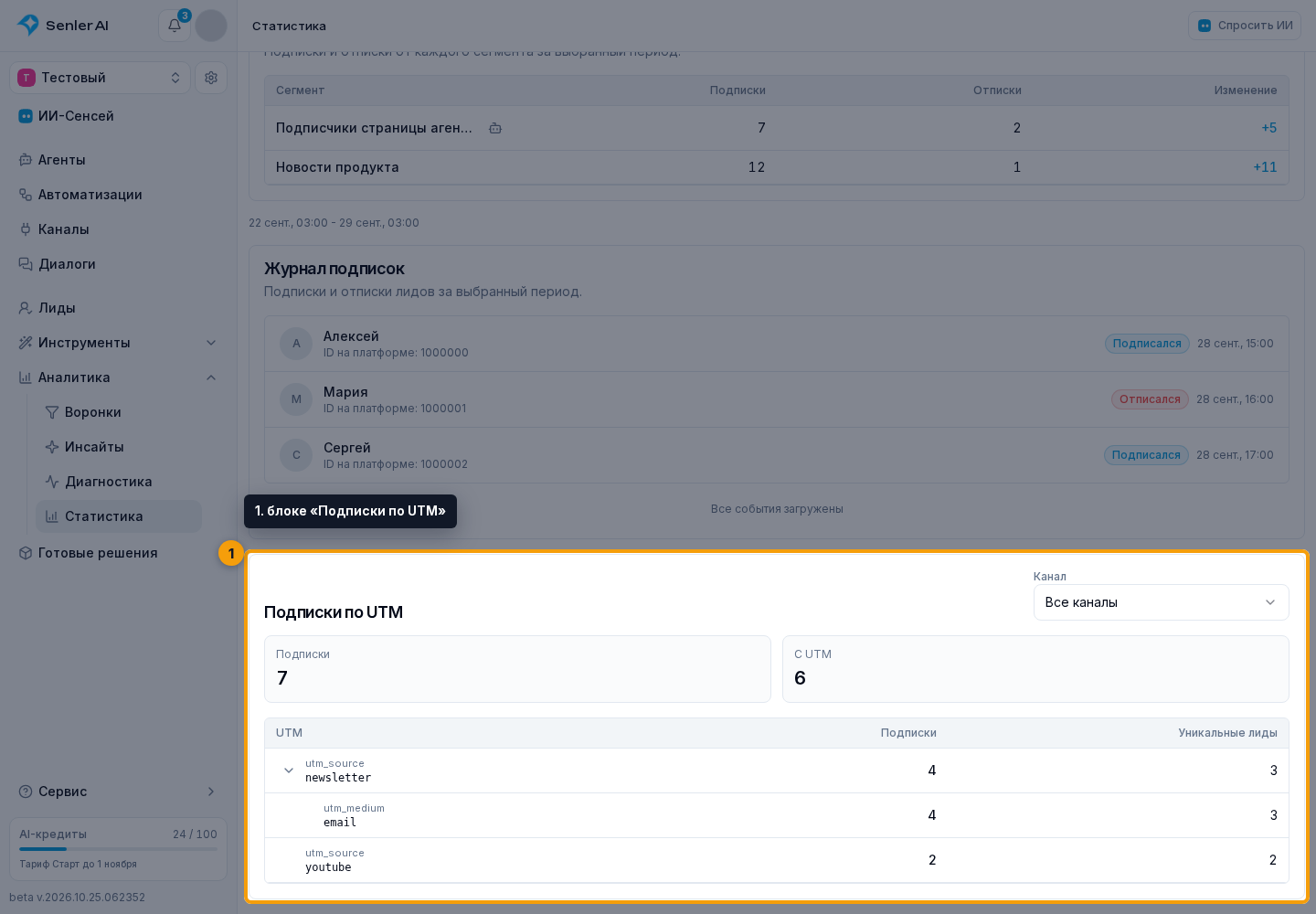Click the Инсайты sparkle icon
The width and height of the screenshot is (1316, 914).
click(x=52, y=447)
